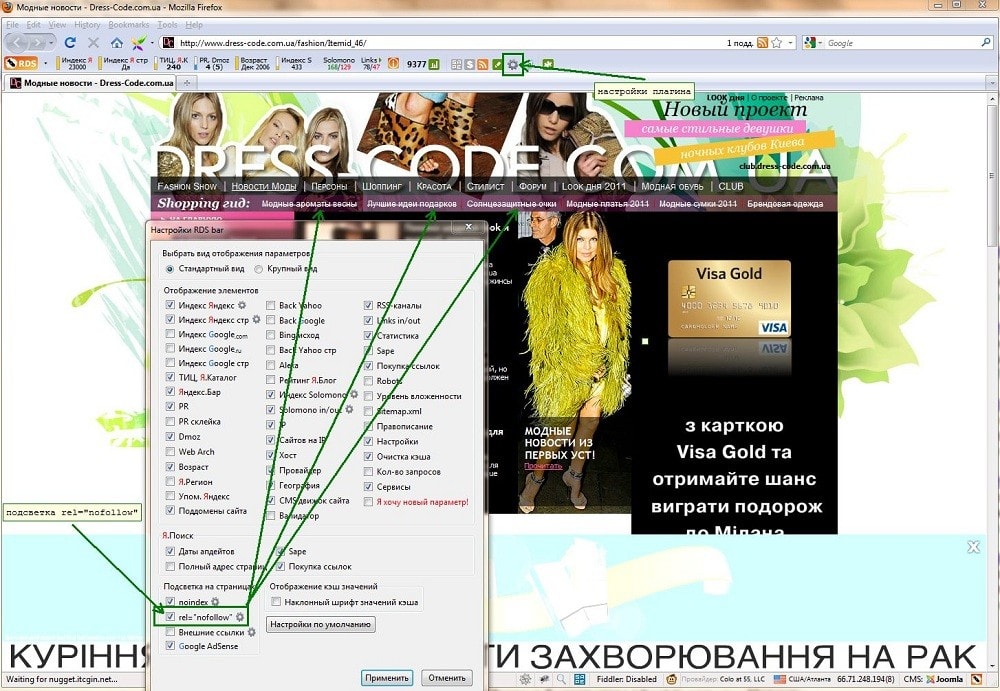Uncheck the Google AdSense highlight checkbox
The image size is (1000, 691).
170,646
